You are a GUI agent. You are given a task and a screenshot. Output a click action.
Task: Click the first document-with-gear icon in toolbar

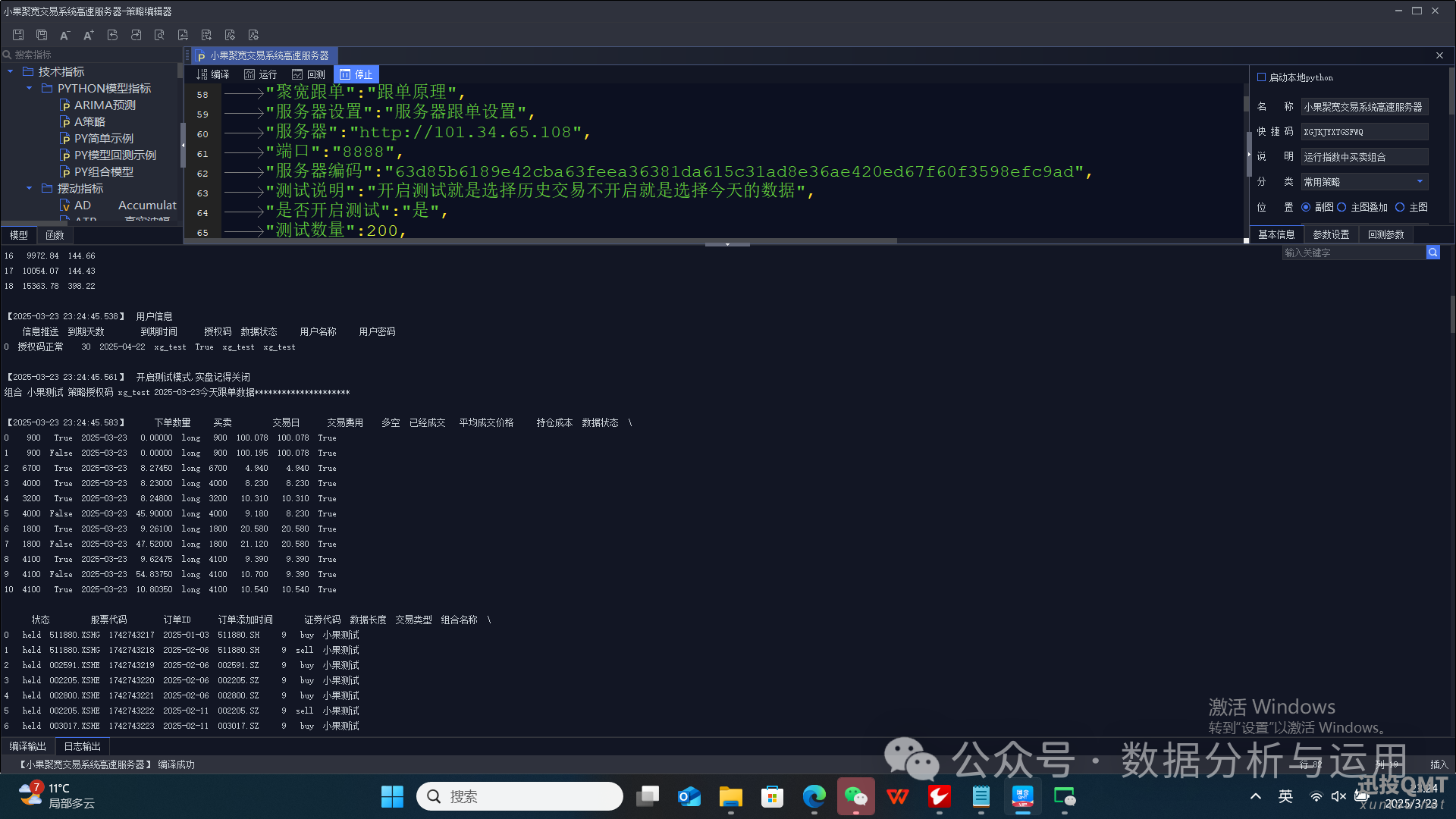click(230, 35)
